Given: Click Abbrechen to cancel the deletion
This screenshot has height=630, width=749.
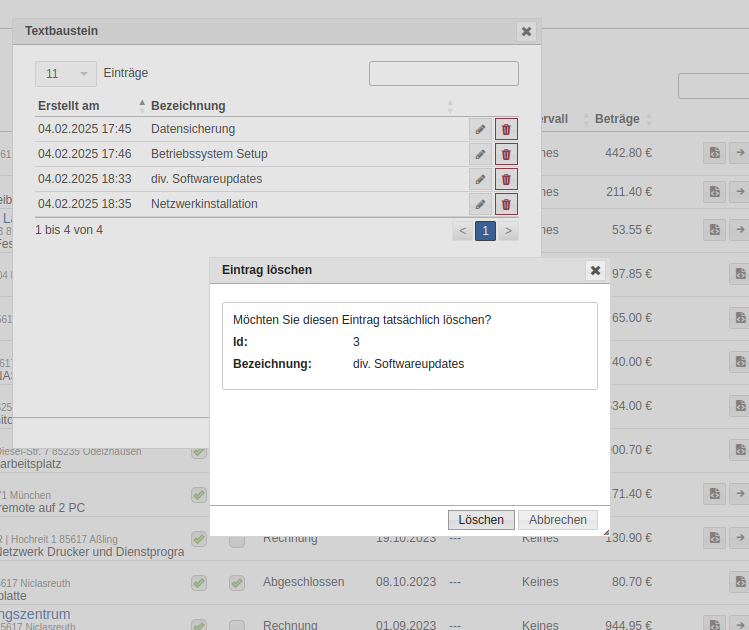Looking at the screenshot, I should (557, 520).
